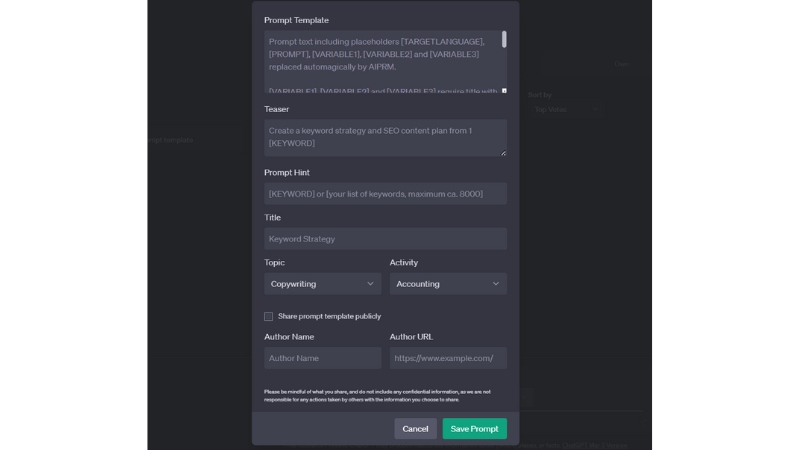The height and width of the screenshot is (450, 800).
Task: Click the Prompt Template scrollbar down arrow
Action: [x=504, y=91]
